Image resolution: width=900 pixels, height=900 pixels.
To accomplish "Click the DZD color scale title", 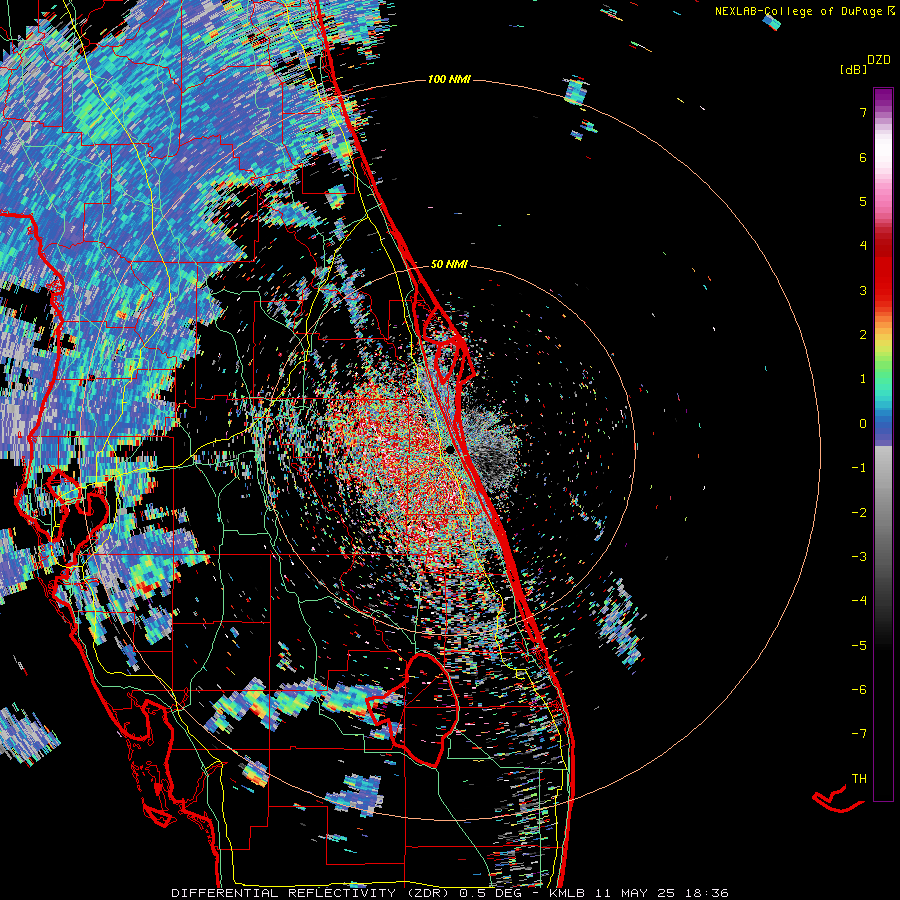I will coord(879,60).
